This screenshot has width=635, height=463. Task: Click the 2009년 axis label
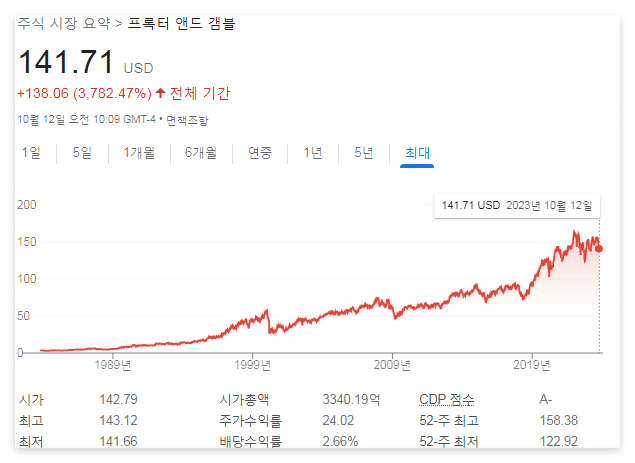tap(392, 365)
